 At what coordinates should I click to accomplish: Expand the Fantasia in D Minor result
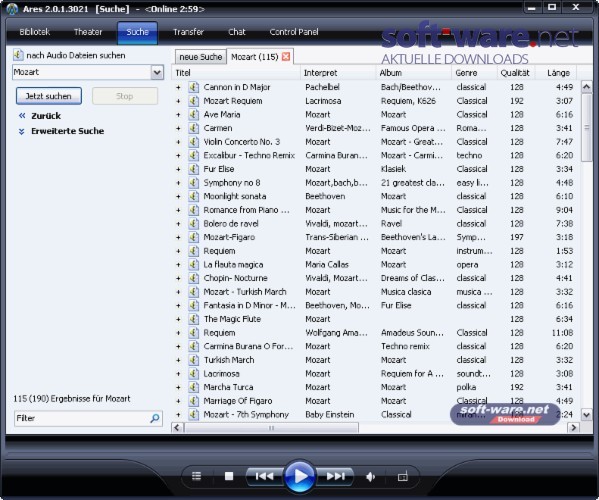pos(178,306)
